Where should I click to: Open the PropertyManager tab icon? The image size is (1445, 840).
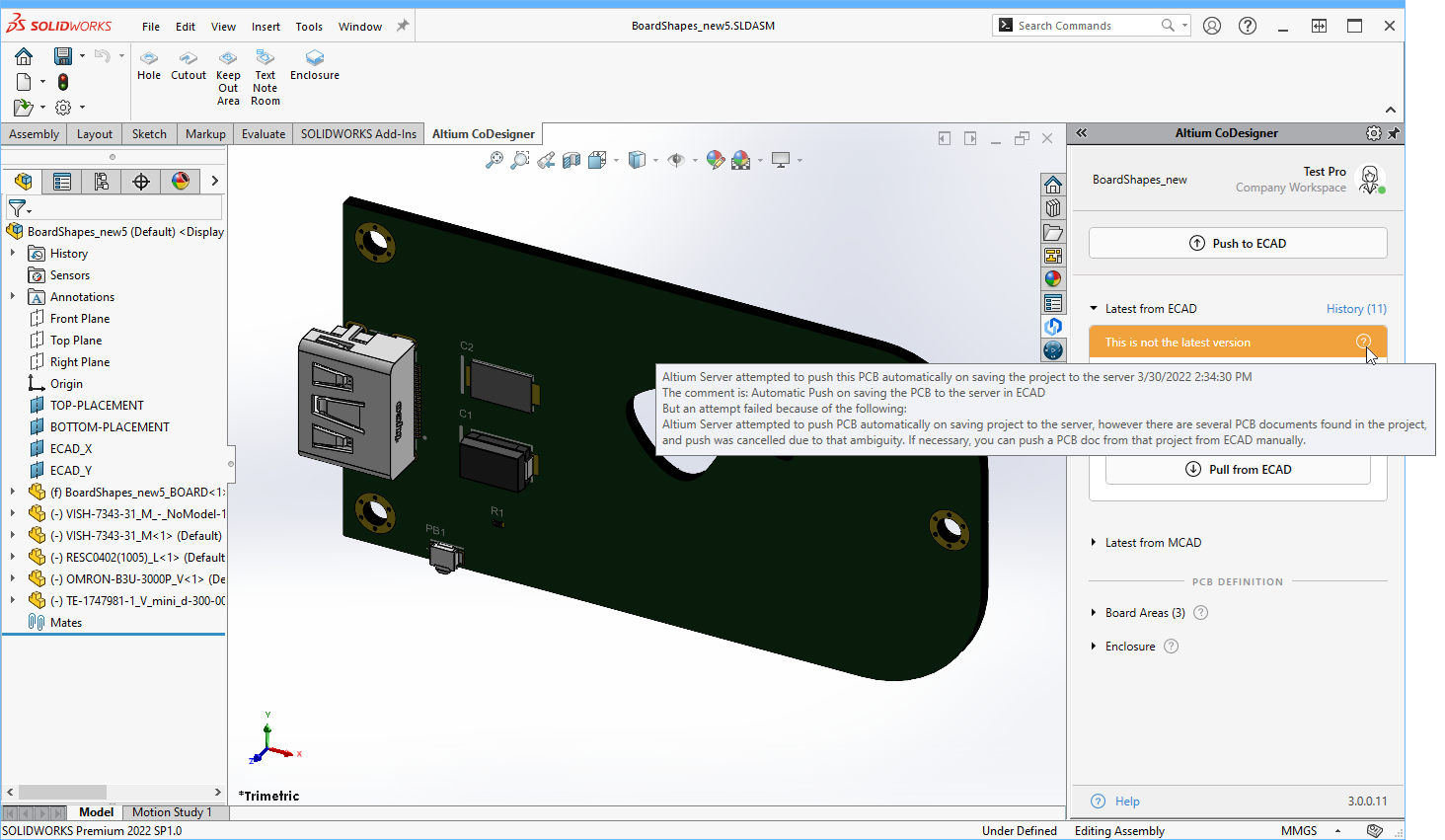pos(62,182)
